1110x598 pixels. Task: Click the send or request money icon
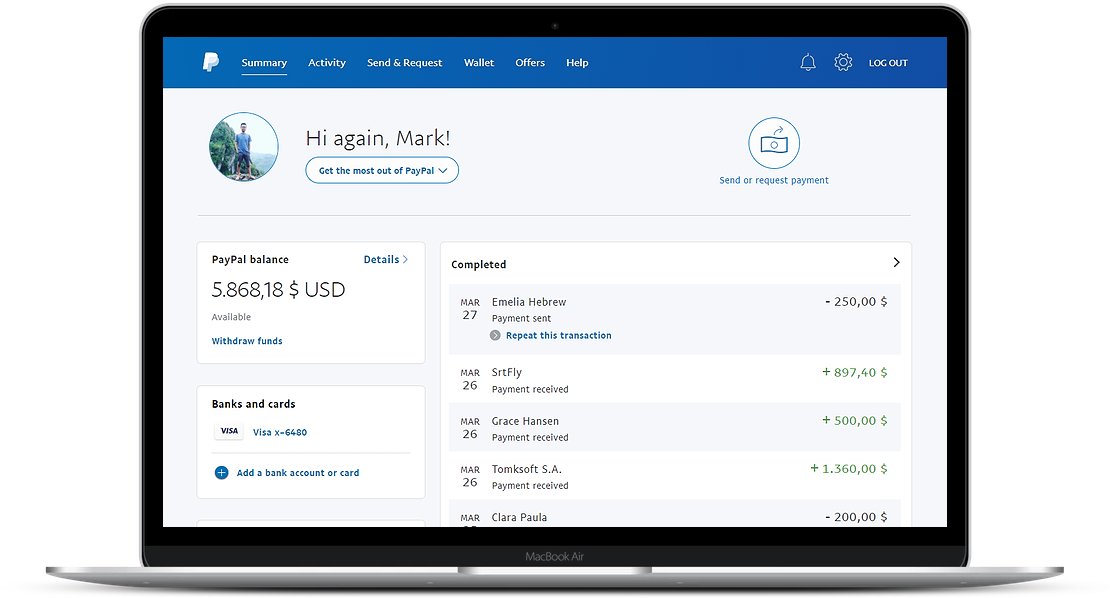774,143
